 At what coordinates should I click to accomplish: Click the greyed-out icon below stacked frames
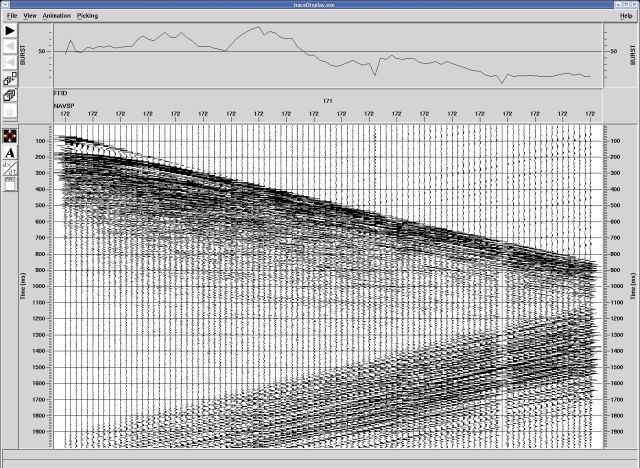point(10,111)
